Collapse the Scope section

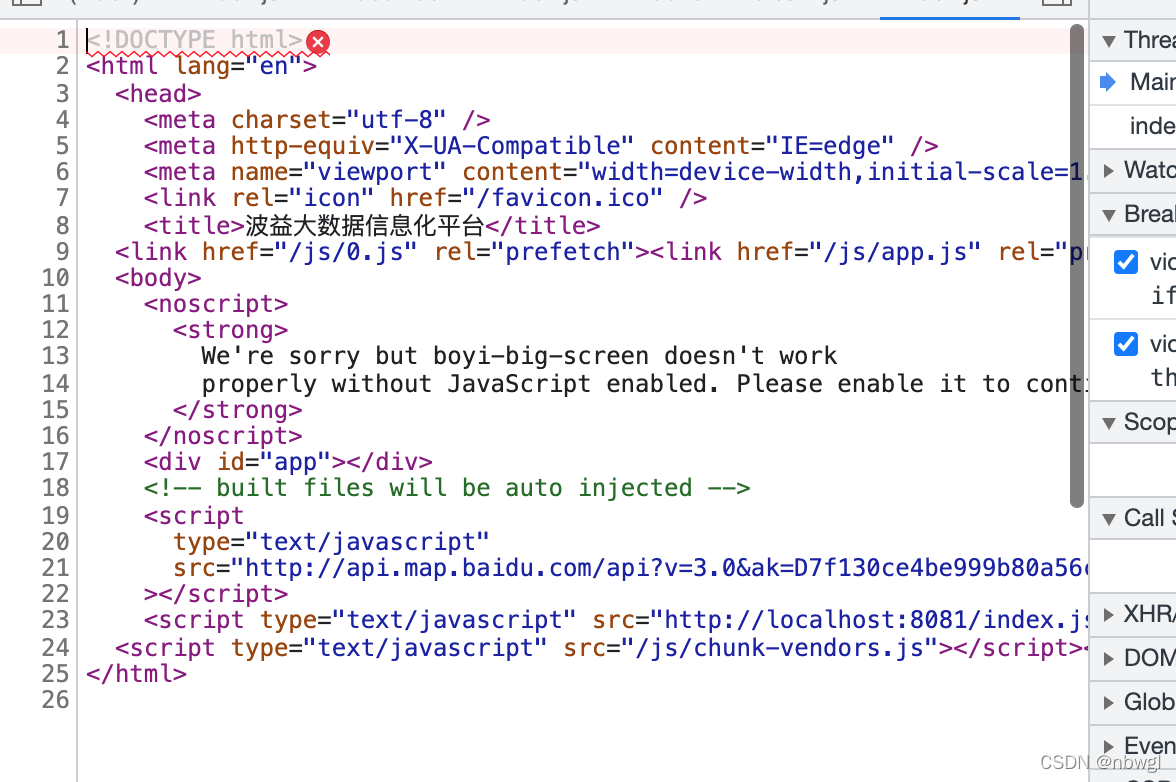click(1108, 424)
